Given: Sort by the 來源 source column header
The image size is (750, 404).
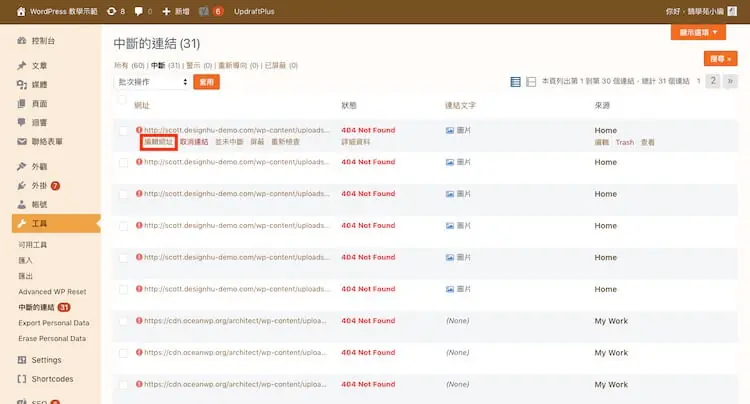Looking at the screenshot, I should point(602,105).
